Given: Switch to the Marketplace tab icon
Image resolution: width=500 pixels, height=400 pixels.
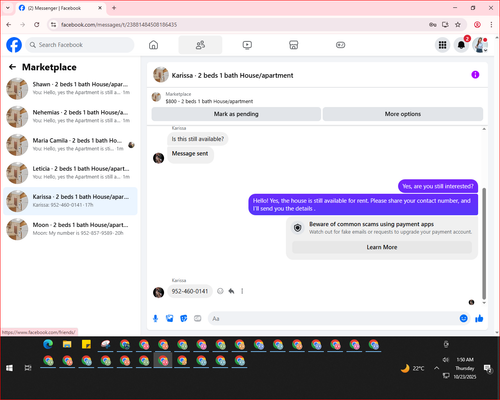Looking at the screenshot, I should click(294, 45).
